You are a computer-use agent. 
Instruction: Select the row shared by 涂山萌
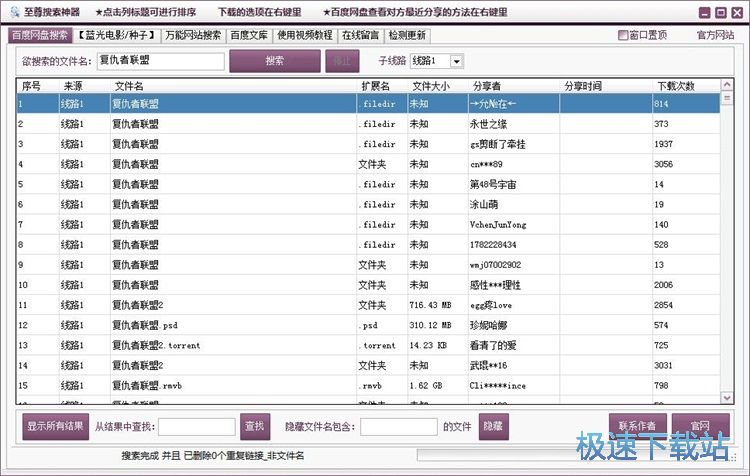[368, 204]
